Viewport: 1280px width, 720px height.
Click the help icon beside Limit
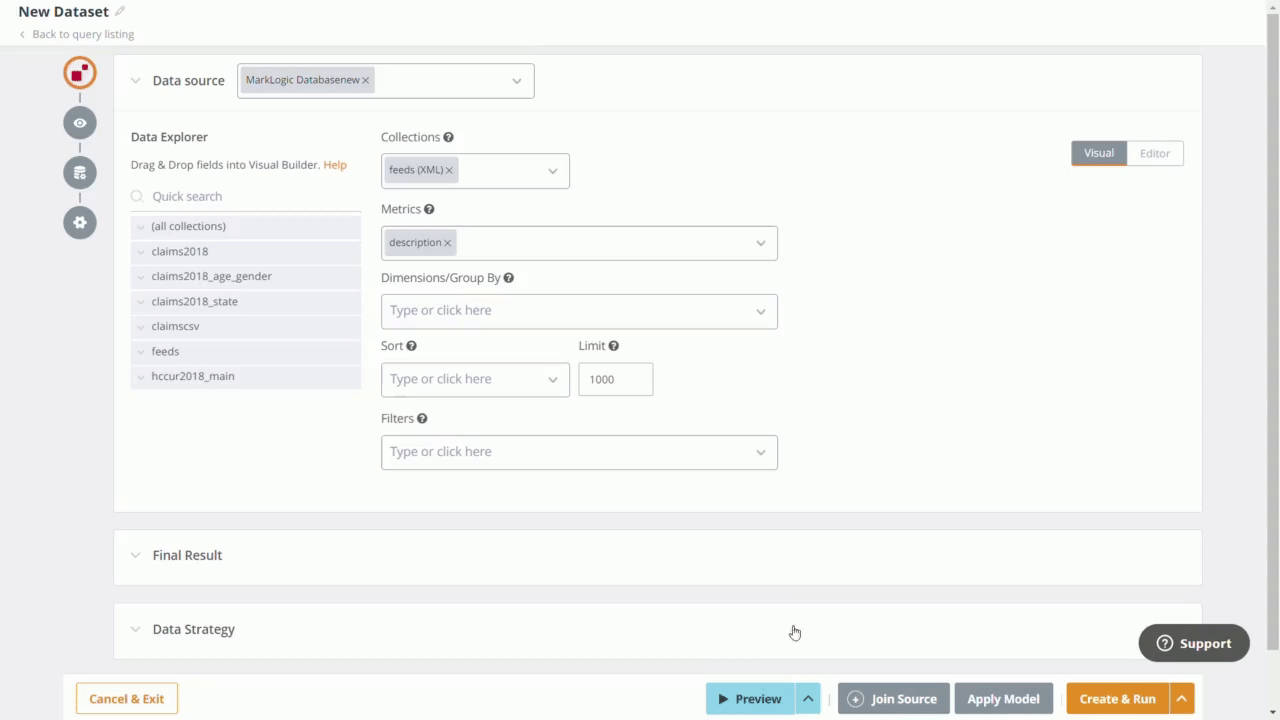(613, 346)
